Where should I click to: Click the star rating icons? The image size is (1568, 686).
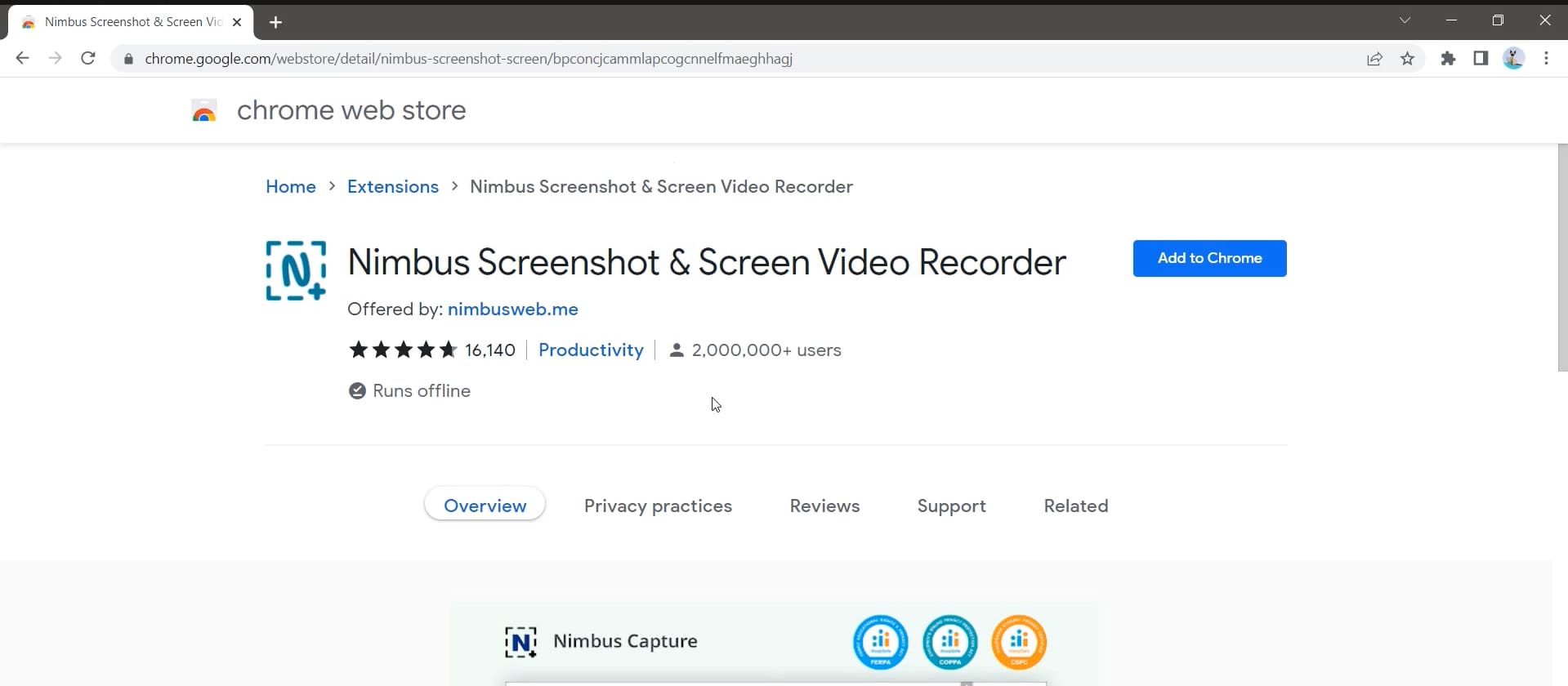tap(403, 350)
